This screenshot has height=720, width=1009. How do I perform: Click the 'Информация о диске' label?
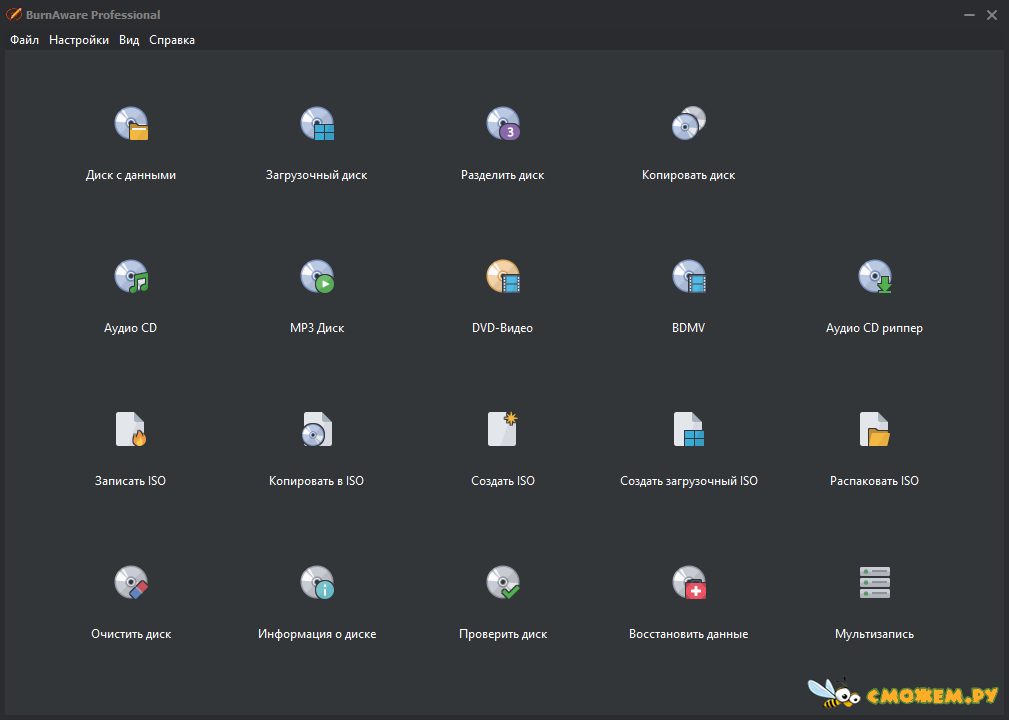coord(317,634)
